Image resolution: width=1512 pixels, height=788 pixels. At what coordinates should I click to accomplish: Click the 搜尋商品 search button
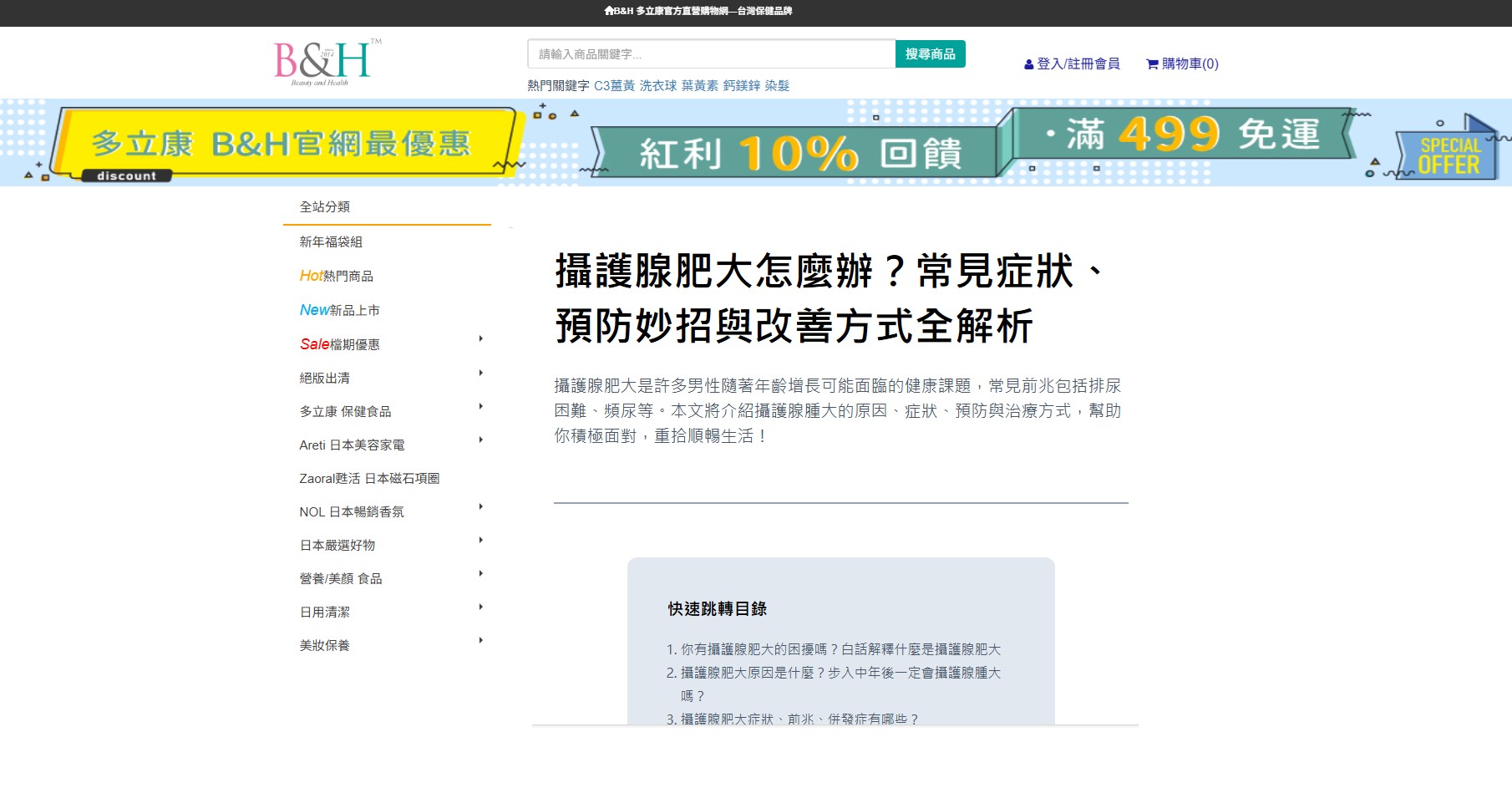[x=930, y=53]
